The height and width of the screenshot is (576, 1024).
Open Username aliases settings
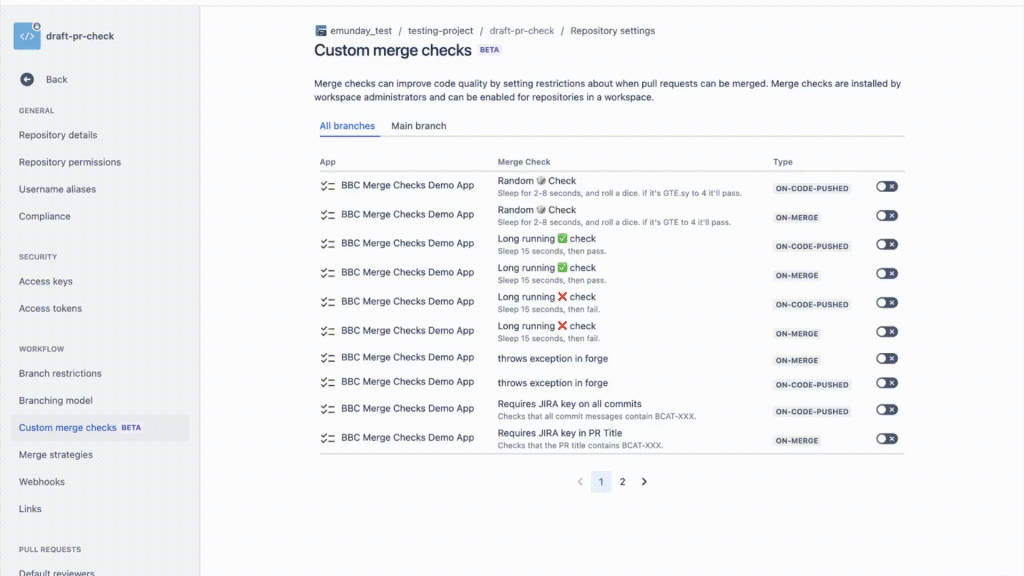click(x=57, y=189)
